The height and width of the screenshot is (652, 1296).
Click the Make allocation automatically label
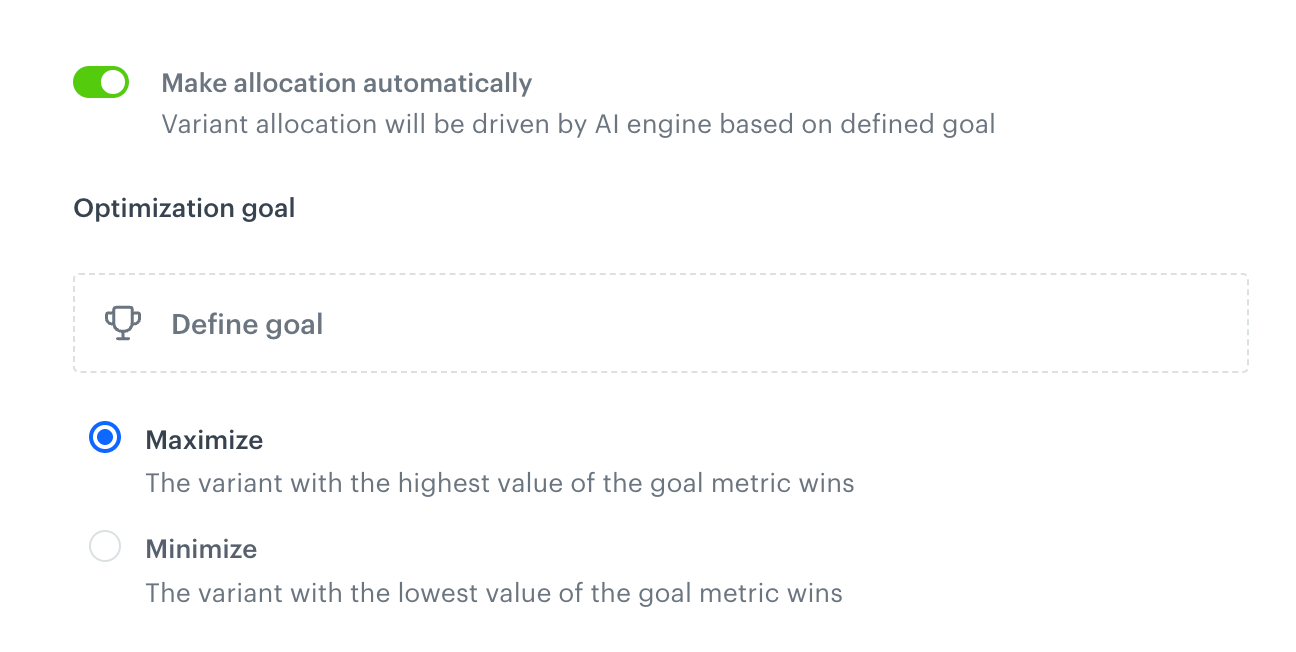click(346, 83)
